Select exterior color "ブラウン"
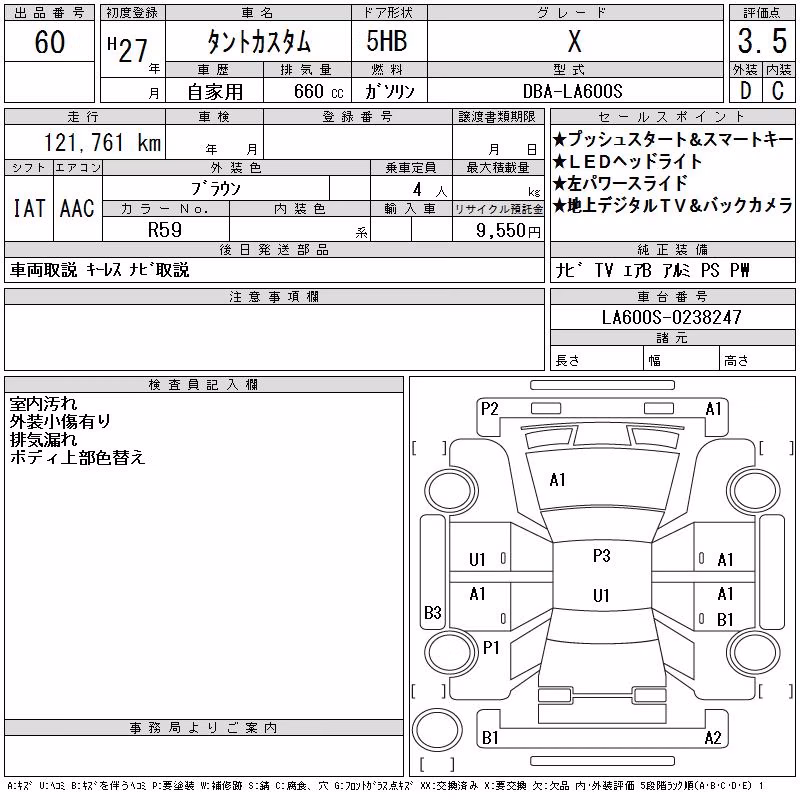This screenshot has width=800, height=800. pyautogui.click(x=216, y=189)
